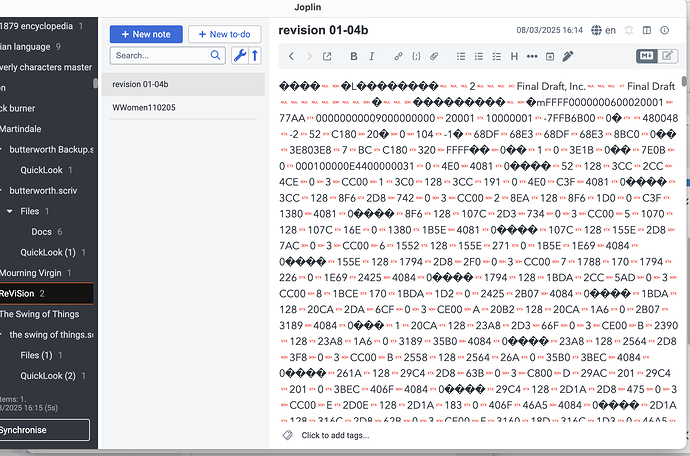Collapse the swing of things notebook

[x=1, y=335]
